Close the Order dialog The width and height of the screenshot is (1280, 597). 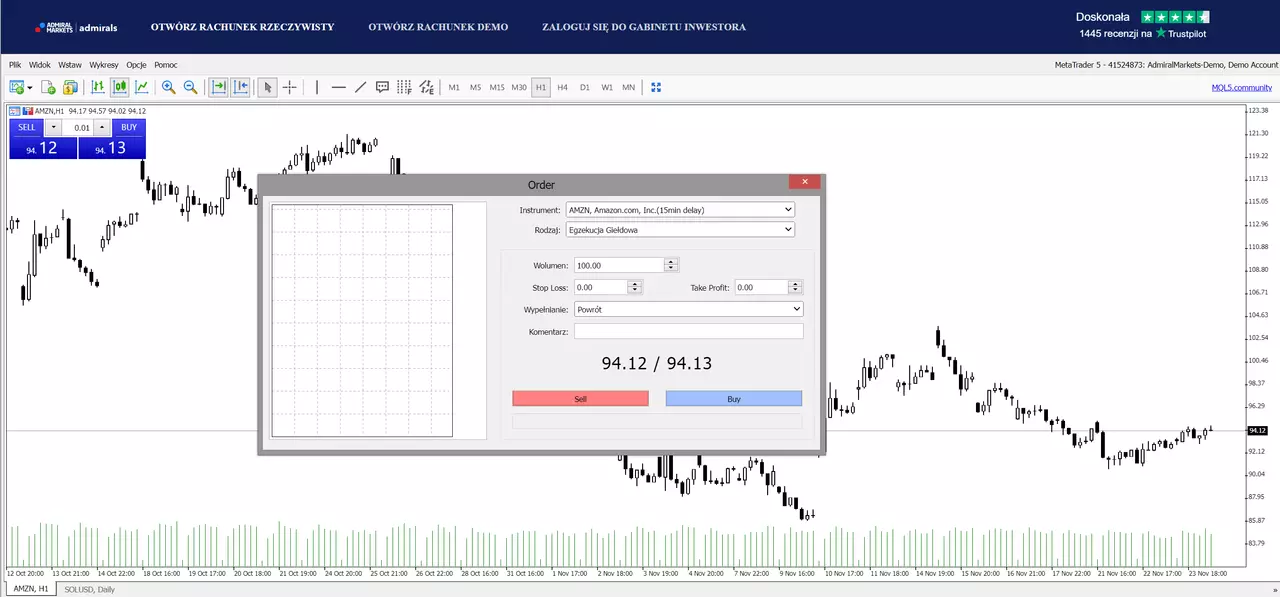coord(804,182)
